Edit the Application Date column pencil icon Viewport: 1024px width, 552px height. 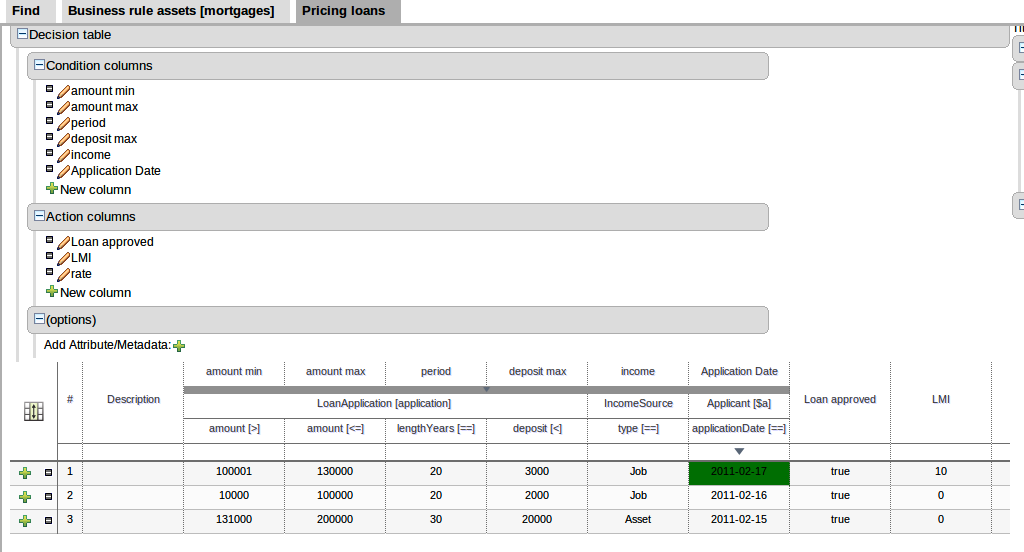(x=63, y=171)
